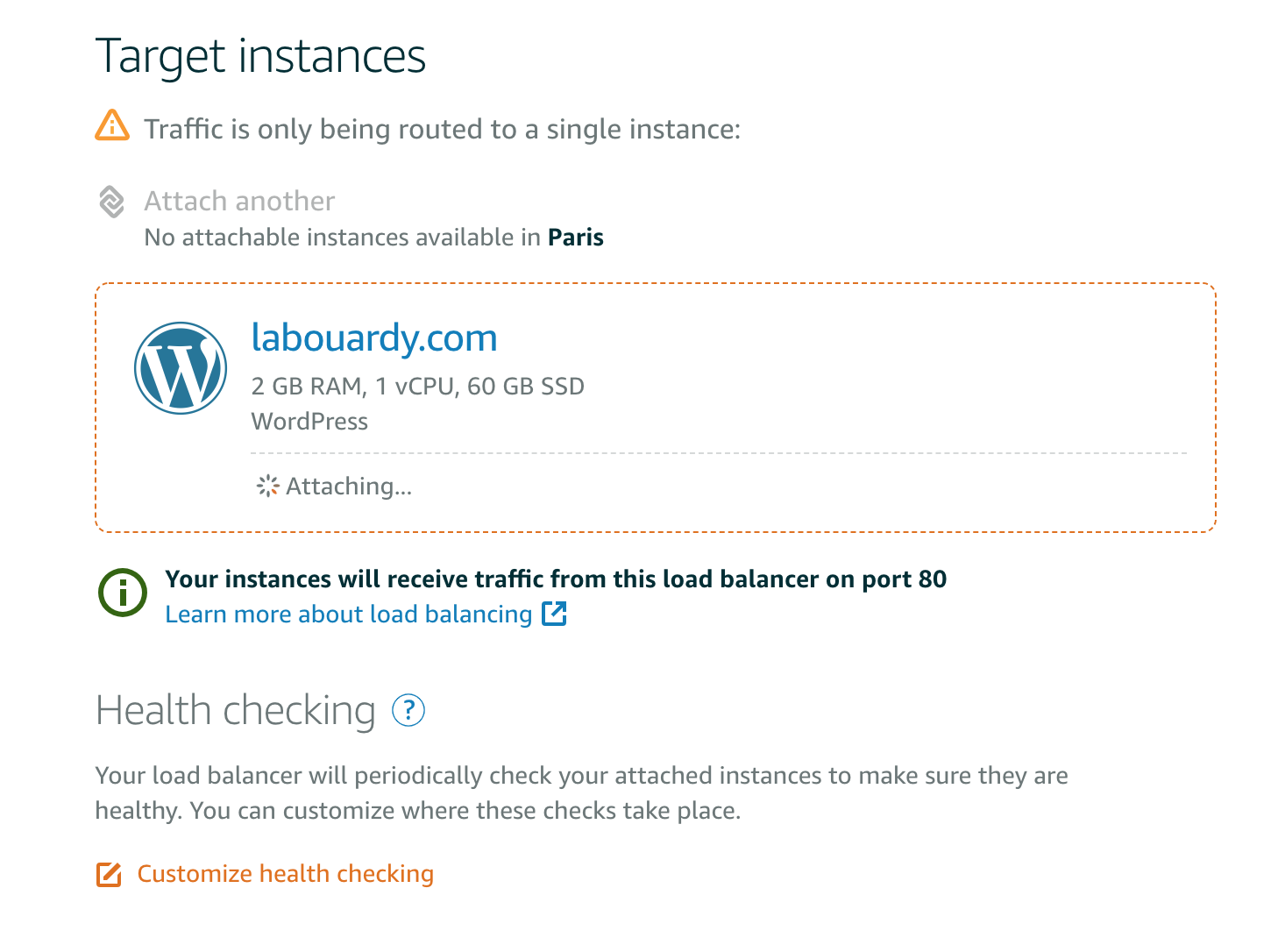
Task: Open the Health checking help icon
Action: point(408,710)
